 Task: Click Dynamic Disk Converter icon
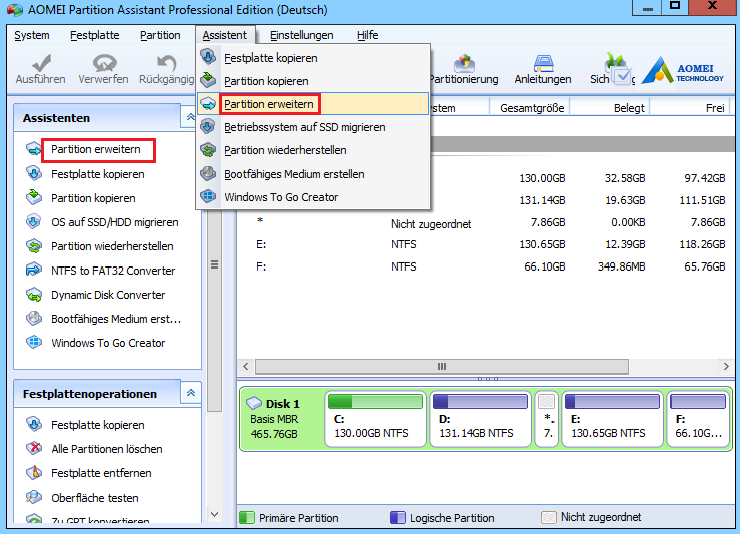tap(34, 295)
